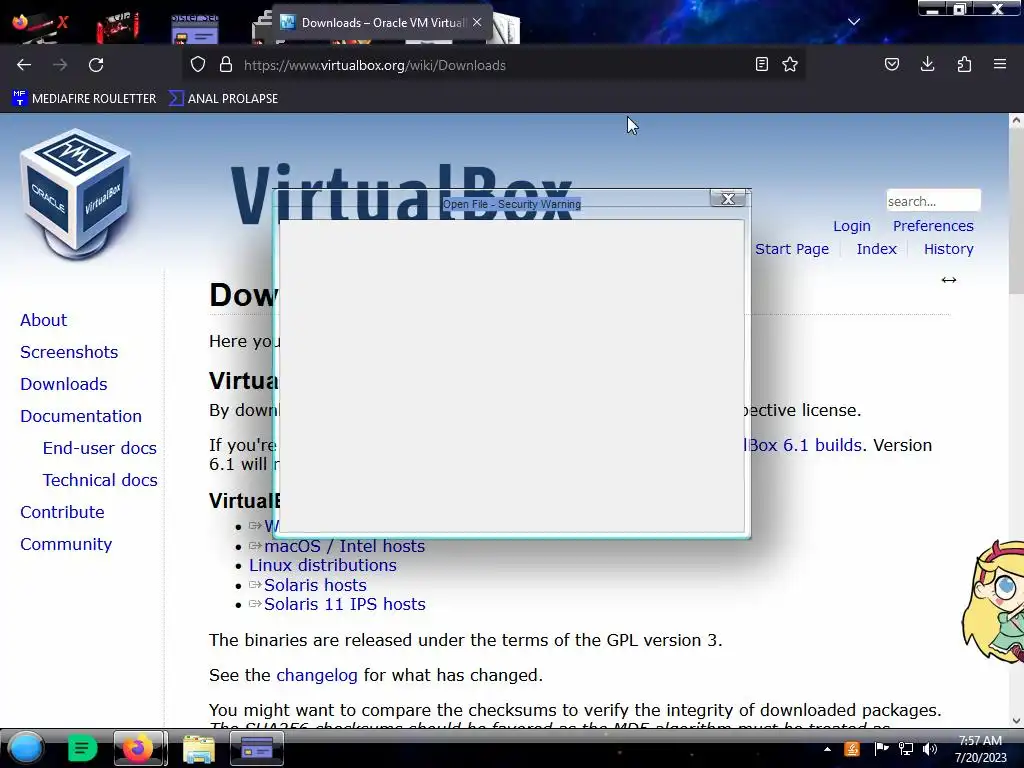The width and height of the screenshot is (1024, 768).
Task: Open About in the sidebar
Action: (44, 321)
